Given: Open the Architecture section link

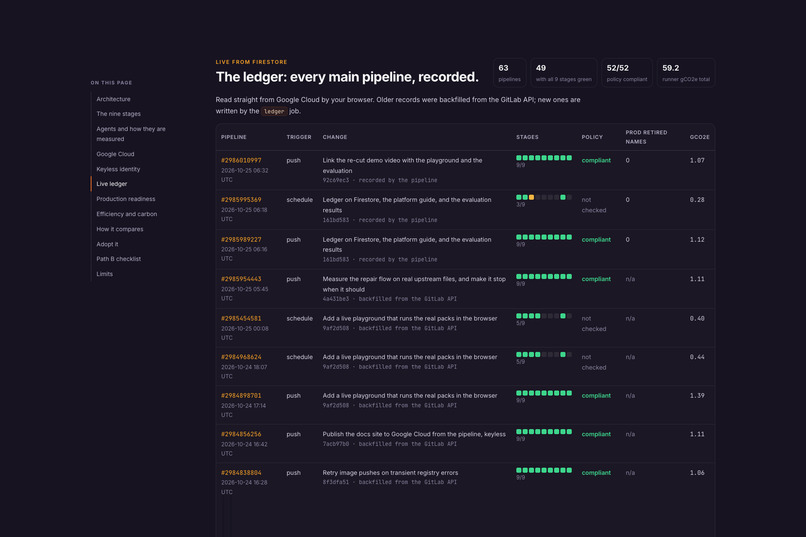Looking at the screenshot, I should pyautogui.click(x=113, y=99).
